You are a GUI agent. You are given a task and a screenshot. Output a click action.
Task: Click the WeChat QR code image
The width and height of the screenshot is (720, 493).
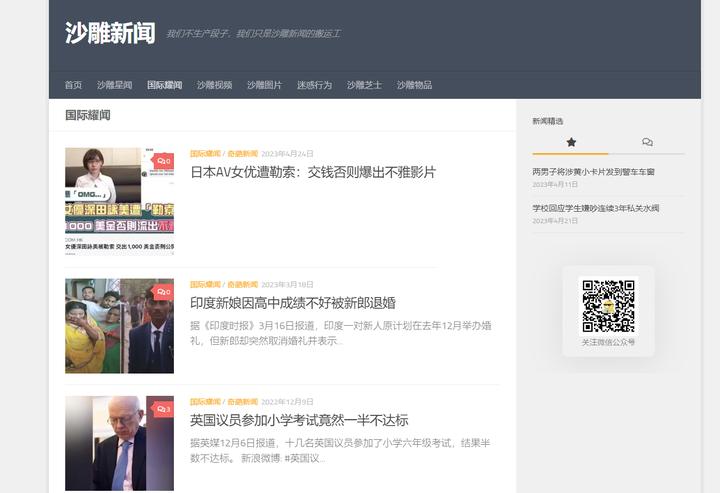tap(608, 306)
